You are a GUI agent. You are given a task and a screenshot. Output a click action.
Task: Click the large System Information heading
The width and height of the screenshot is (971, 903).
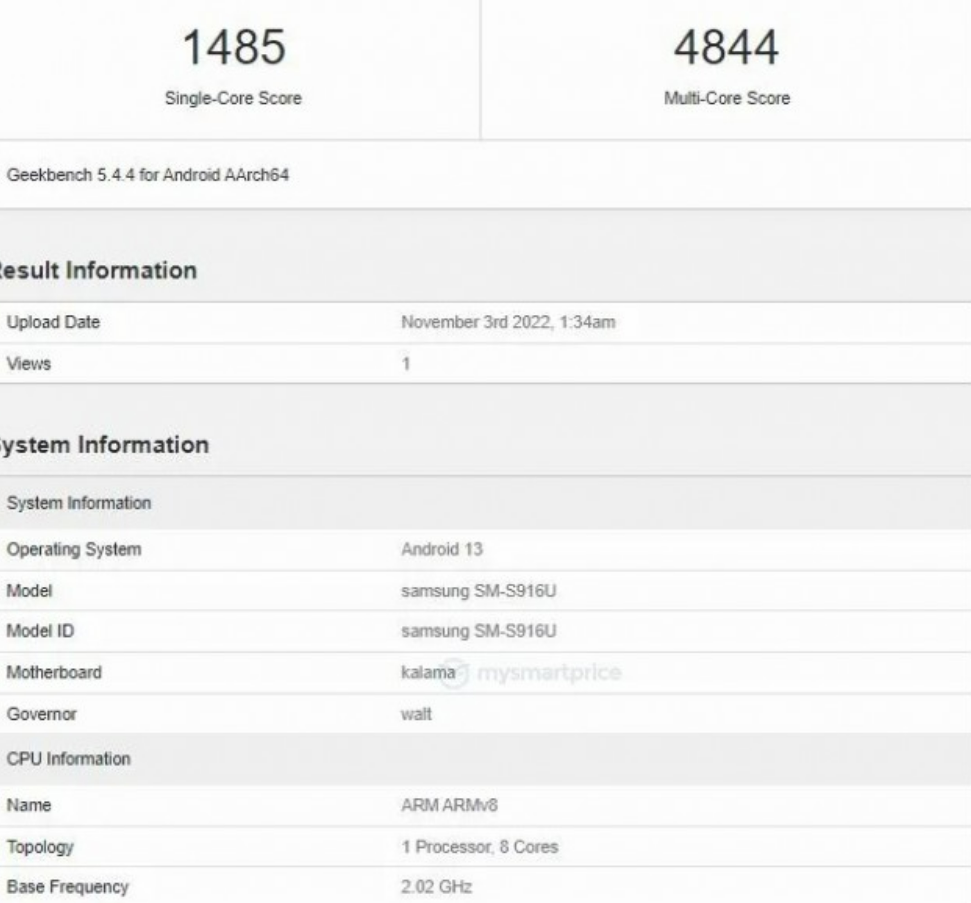(103, 445)
